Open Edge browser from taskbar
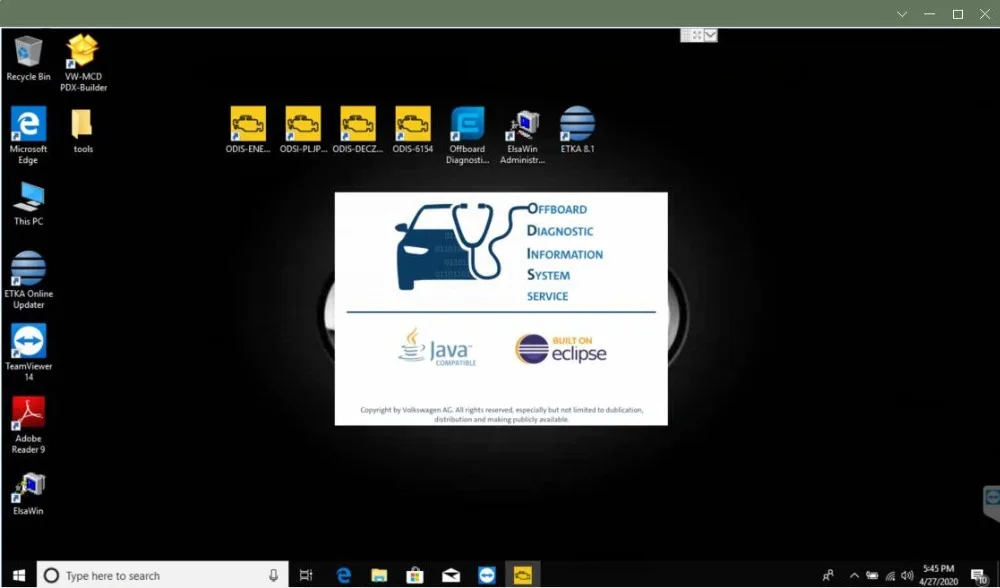Viewport: 1000px width, 588px height. point(344,575)
